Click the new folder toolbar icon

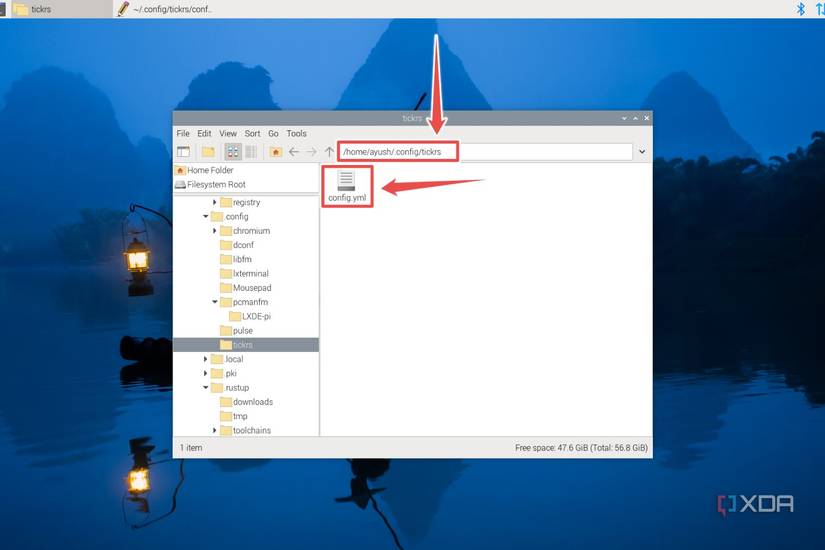tap(208, 152)
